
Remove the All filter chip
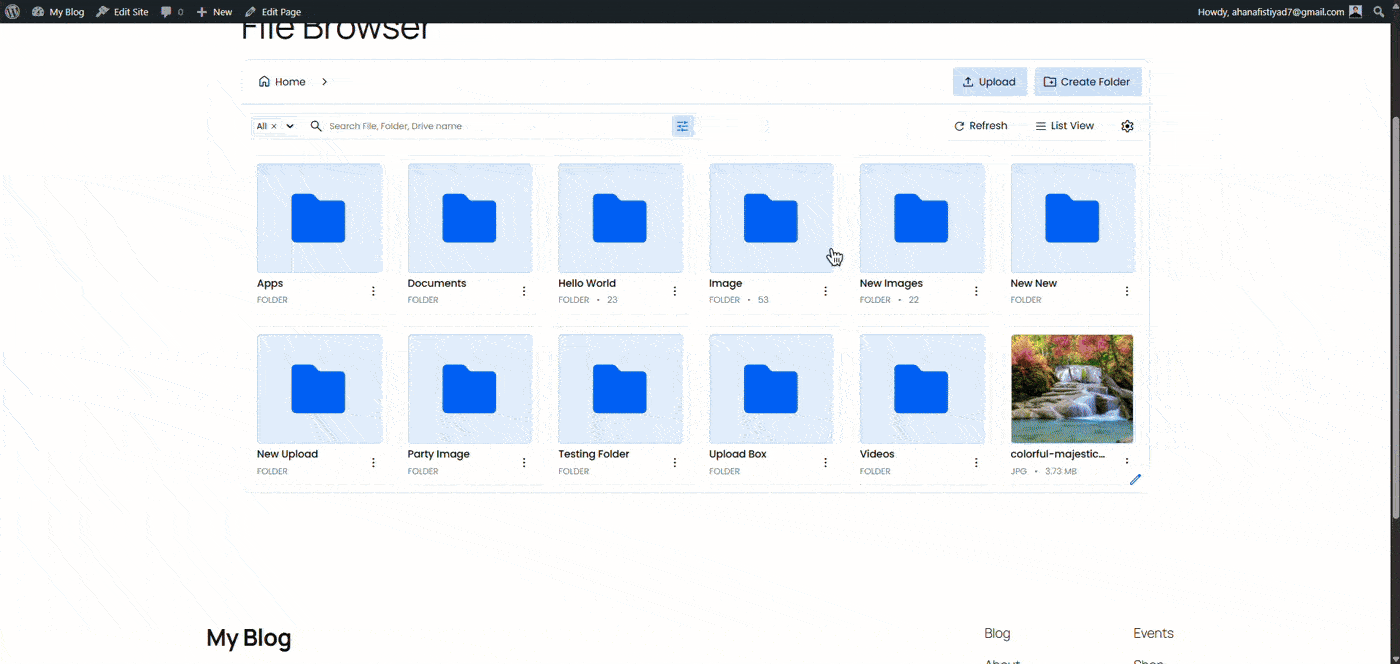(x=275, y=125)
